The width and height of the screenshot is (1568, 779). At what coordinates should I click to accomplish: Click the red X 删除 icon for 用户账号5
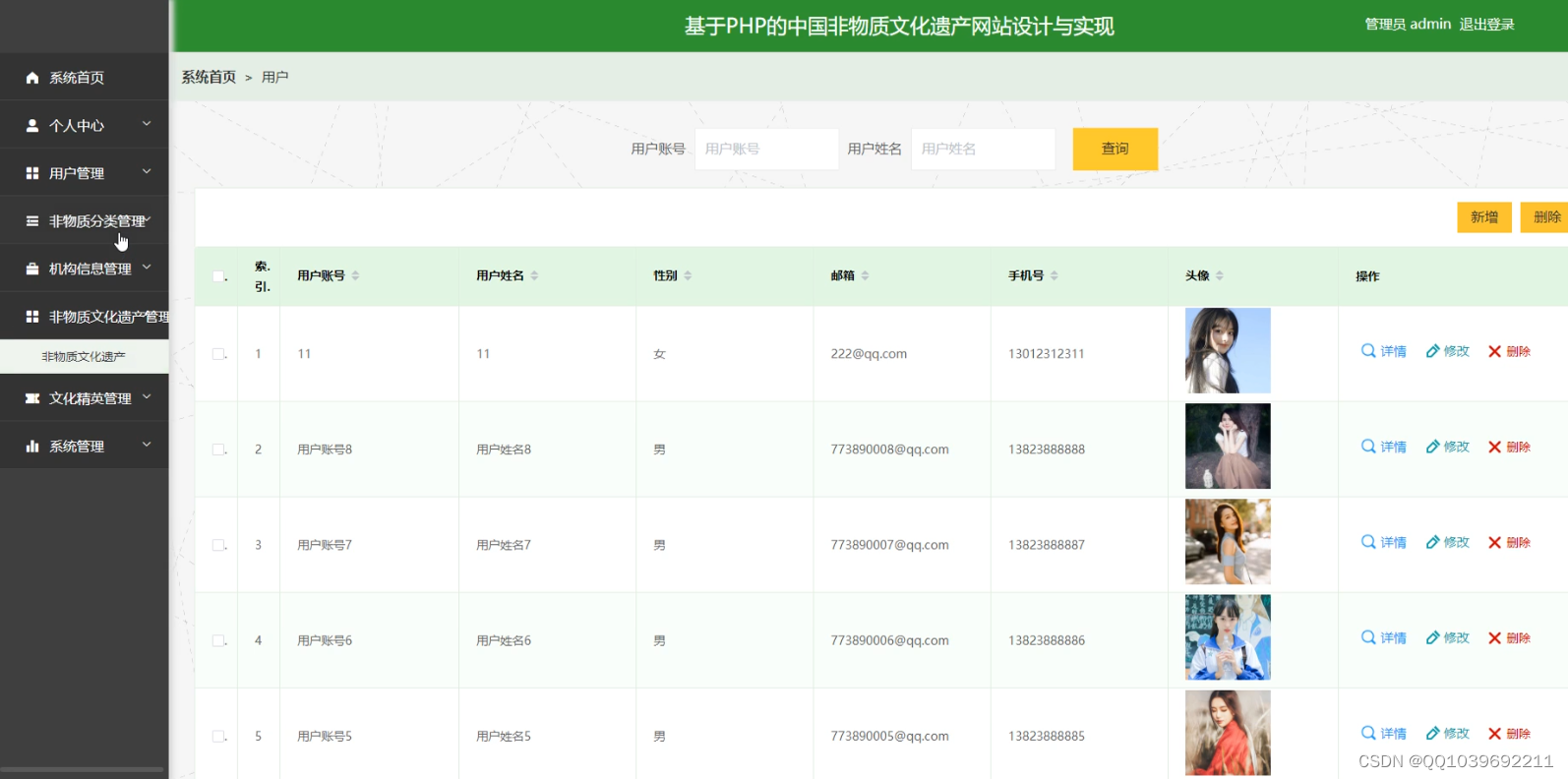pyautogui.click(x=1494, y=733)
